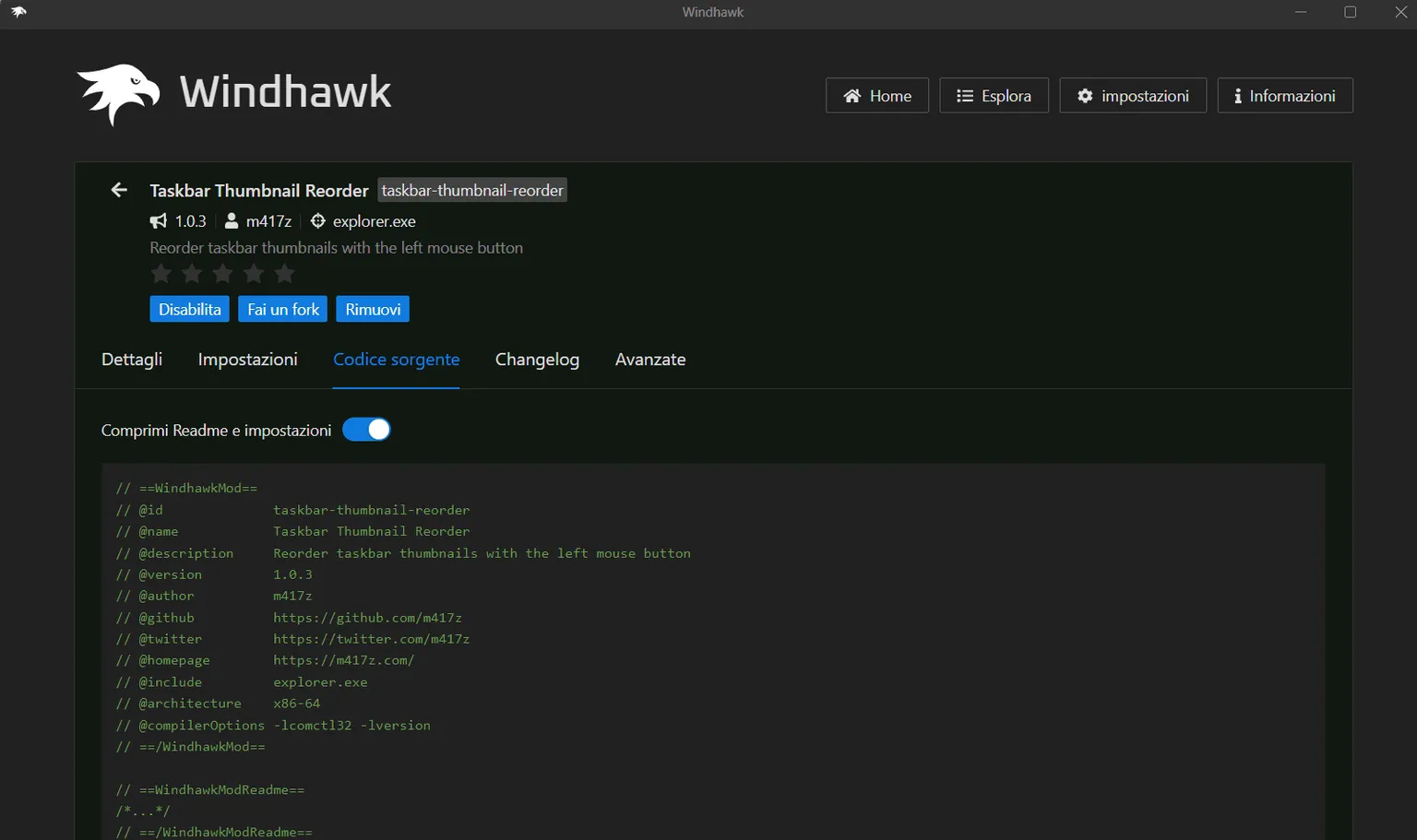
Task: Click the globe icon beside explorer.exe
Action: tap(317, 220)
